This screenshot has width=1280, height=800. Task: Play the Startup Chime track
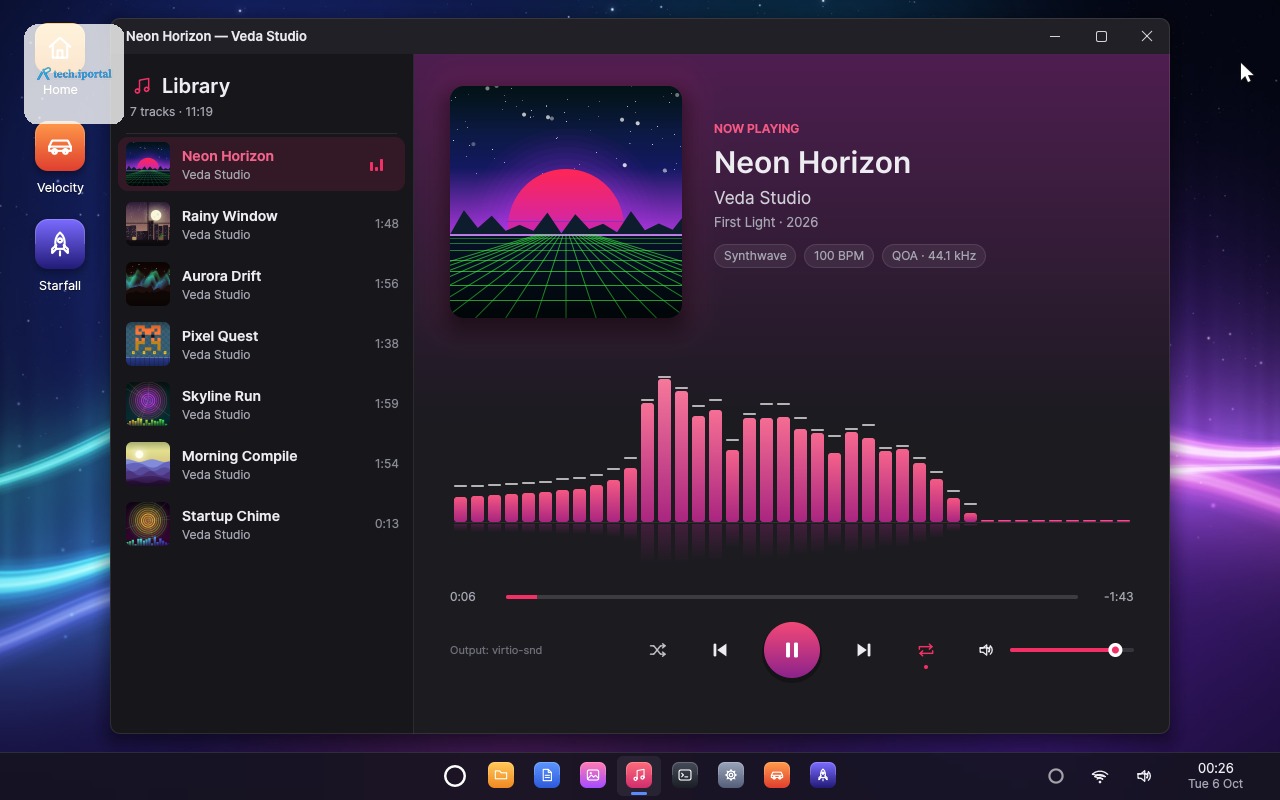(x=262, y=524)
